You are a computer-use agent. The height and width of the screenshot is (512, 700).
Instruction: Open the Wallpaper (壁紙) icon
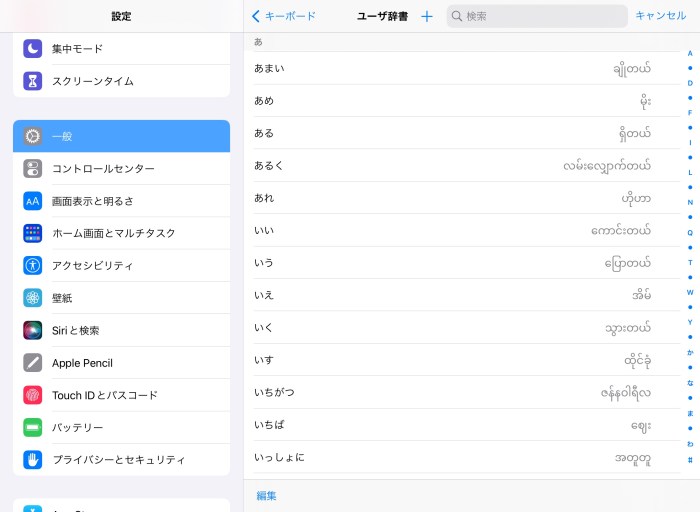pyautogui.click(x=33, y=298)
